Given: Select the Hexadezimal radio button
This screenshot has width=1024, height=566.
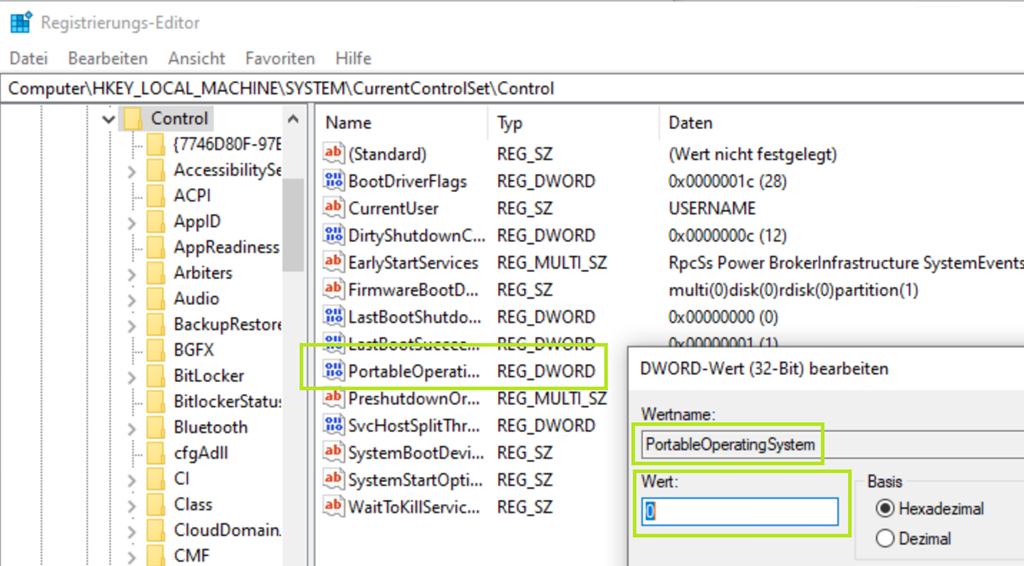Looking at the screenshot, I should pyautogui.click(x=884, y=508).
